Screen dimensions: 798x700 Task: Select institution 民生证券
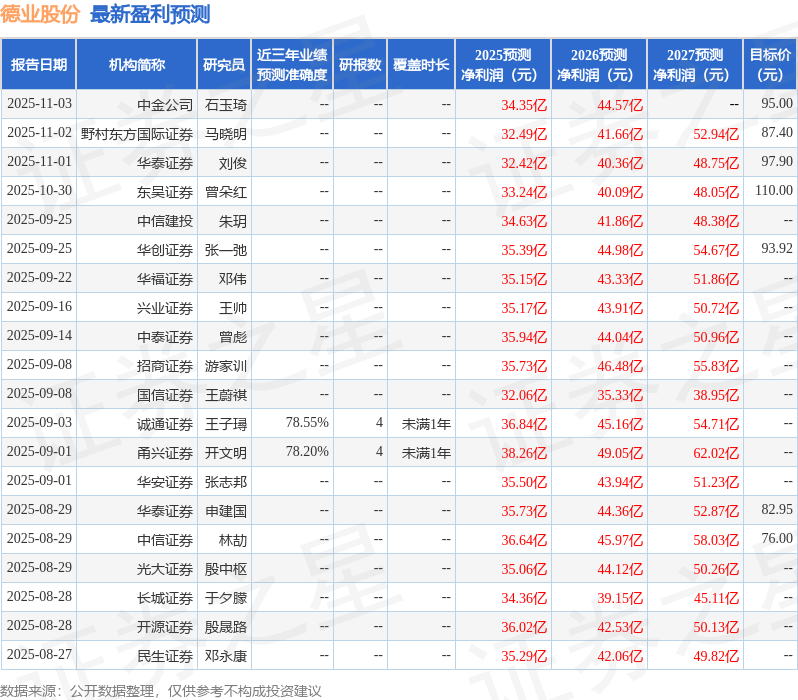(x=165, y=656)
